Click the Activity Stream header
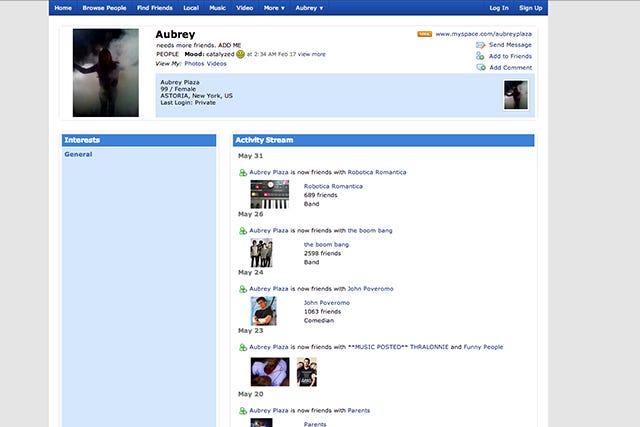The image size is (640, 427). tap(384, 140)
